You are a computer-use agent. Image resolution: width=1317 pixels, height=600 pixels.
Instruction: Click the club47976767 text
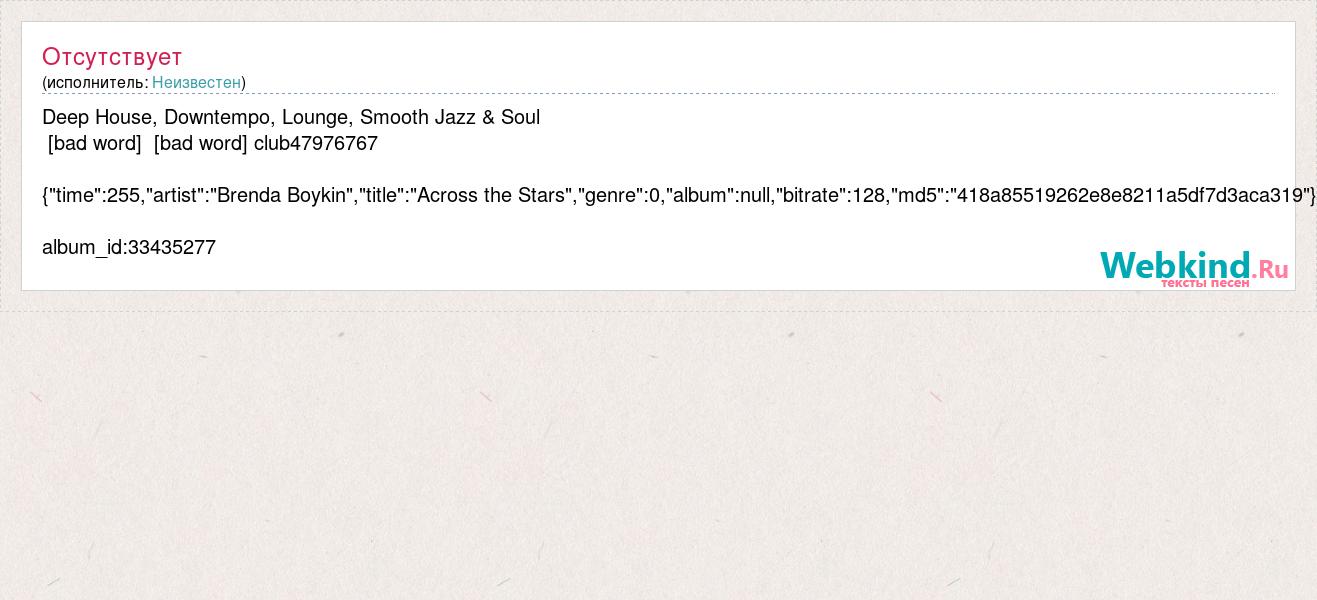(316, 144)
